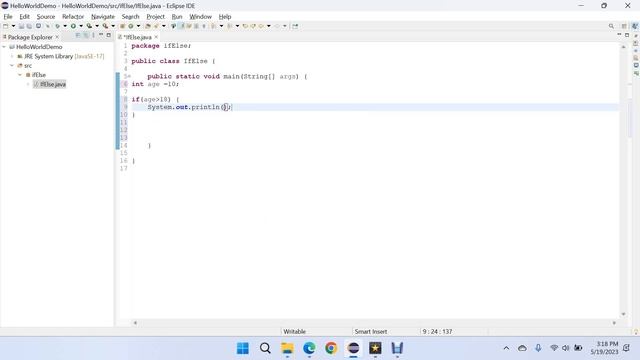Click the Quick Access search magnifier

click(611, 26)
